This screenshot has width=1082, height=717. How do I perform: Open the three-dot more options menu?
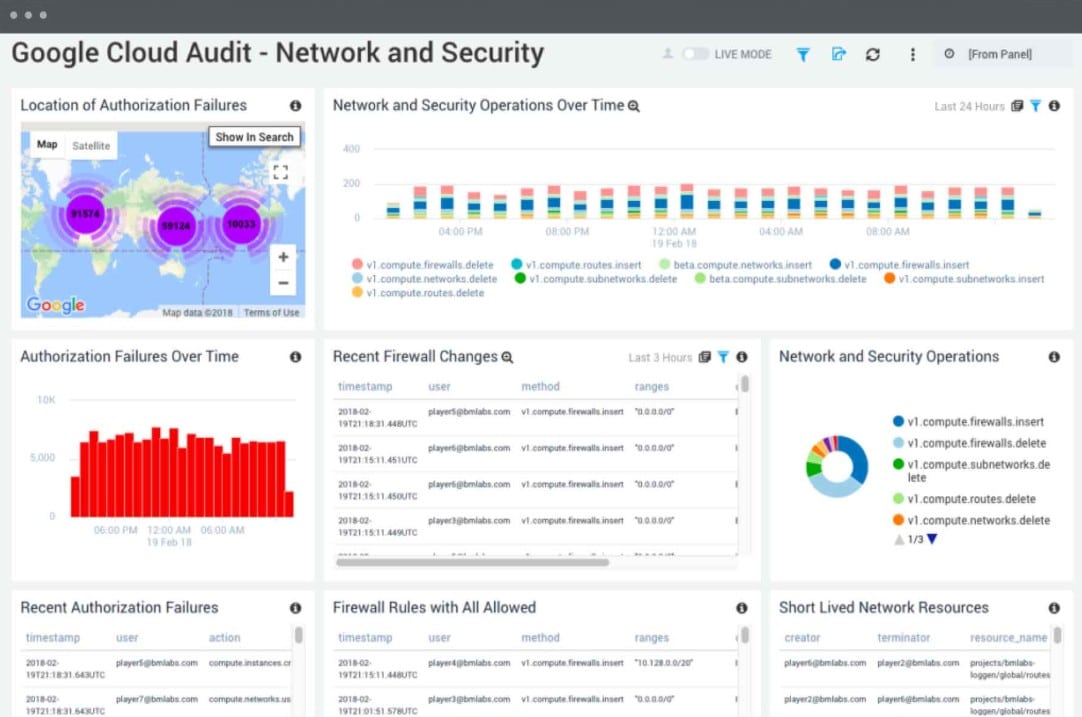point(912,55)
